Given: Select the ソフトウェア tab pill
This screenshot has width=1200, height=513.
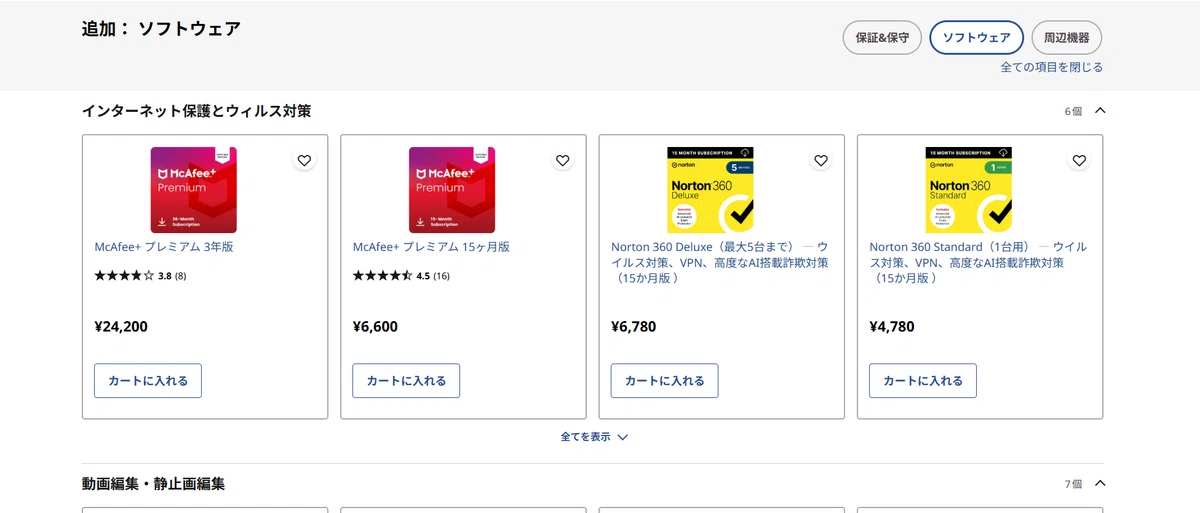Looking at the screenshot, I should 976,38.
